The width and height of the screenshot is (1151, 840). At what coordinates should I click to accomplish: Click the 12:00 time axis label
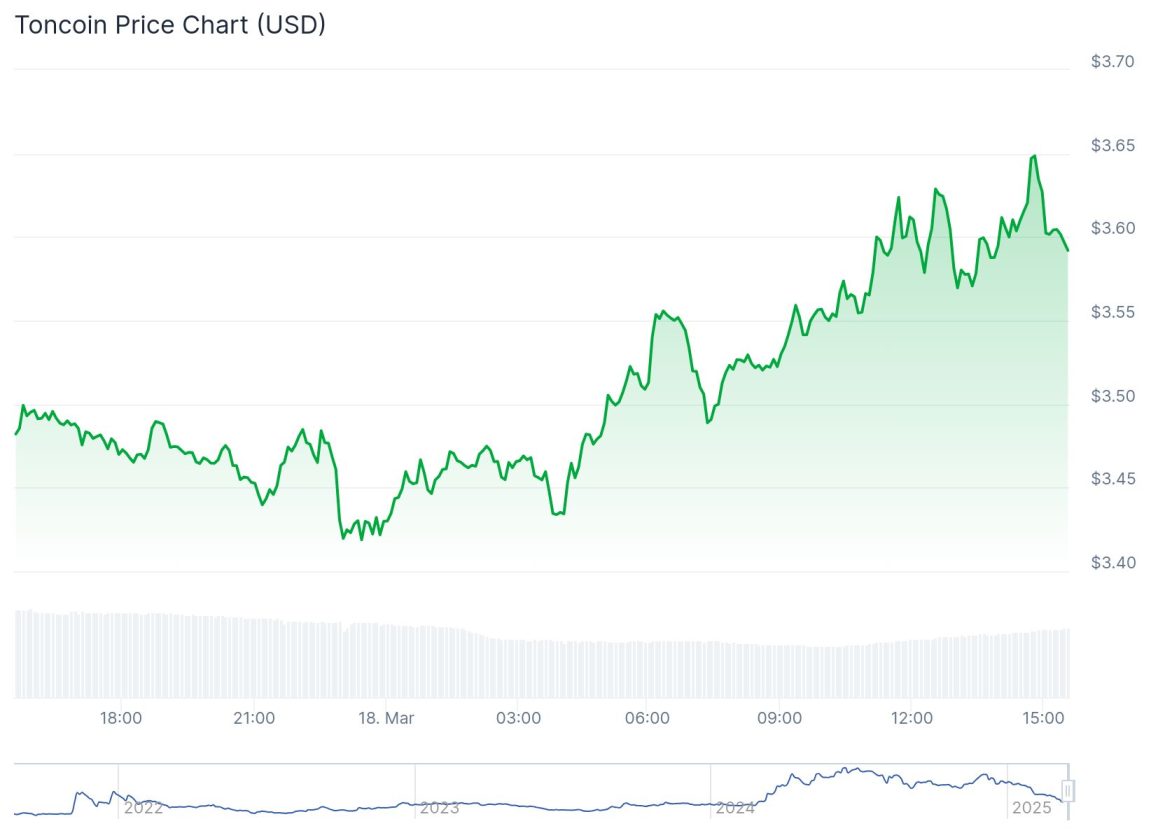(912, 718)
